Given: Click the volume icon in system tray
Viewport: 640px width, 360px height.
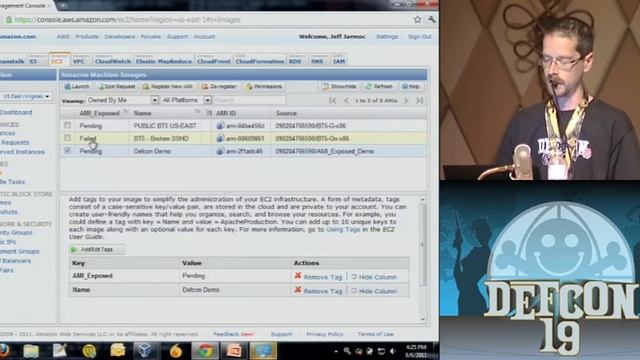Looking at the screenshot, I should pyautogui.click(x=393, y=351).
